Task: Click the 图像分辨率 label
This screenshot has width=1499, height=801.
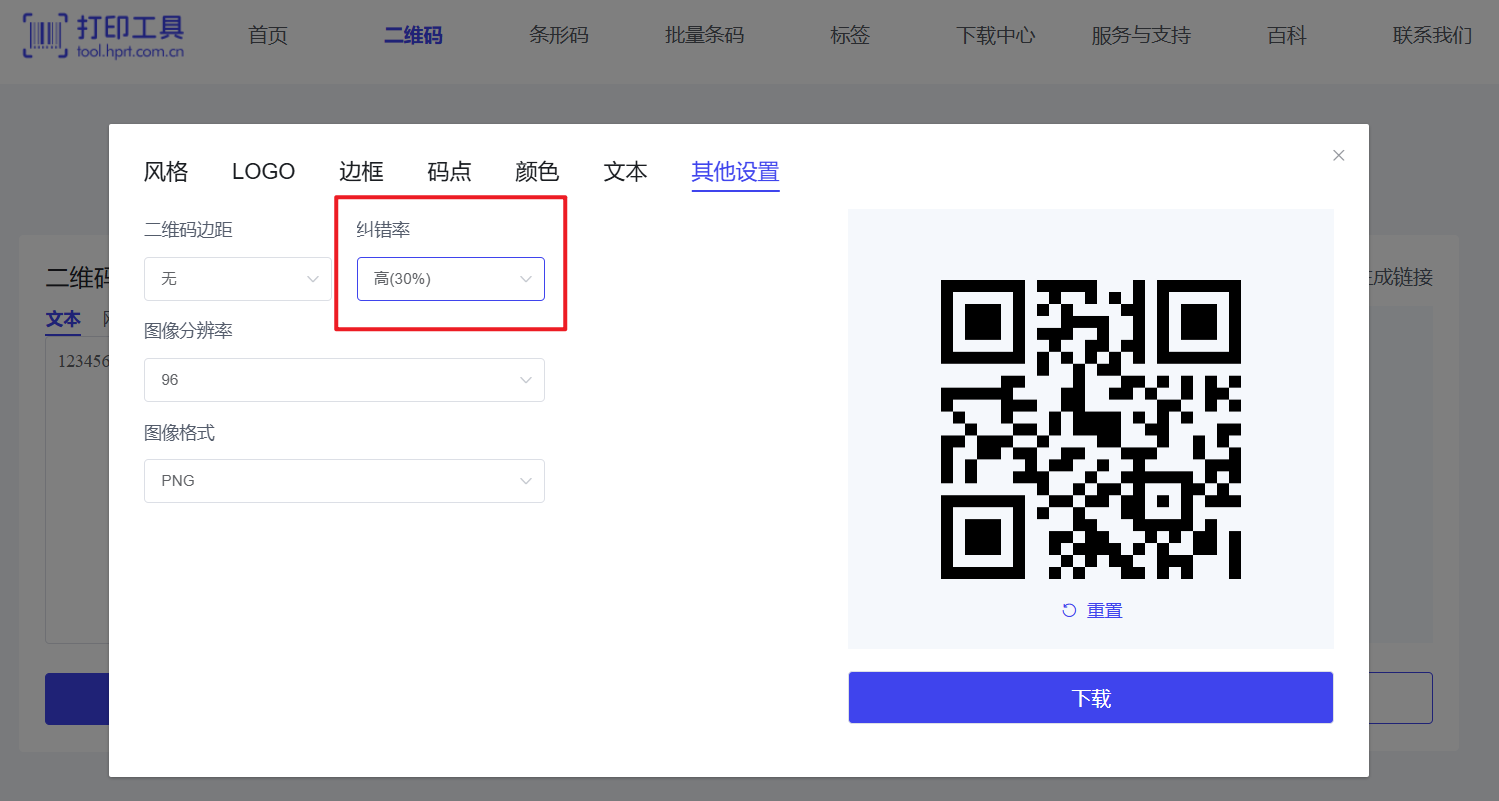Action: click(x=188, y=331)
